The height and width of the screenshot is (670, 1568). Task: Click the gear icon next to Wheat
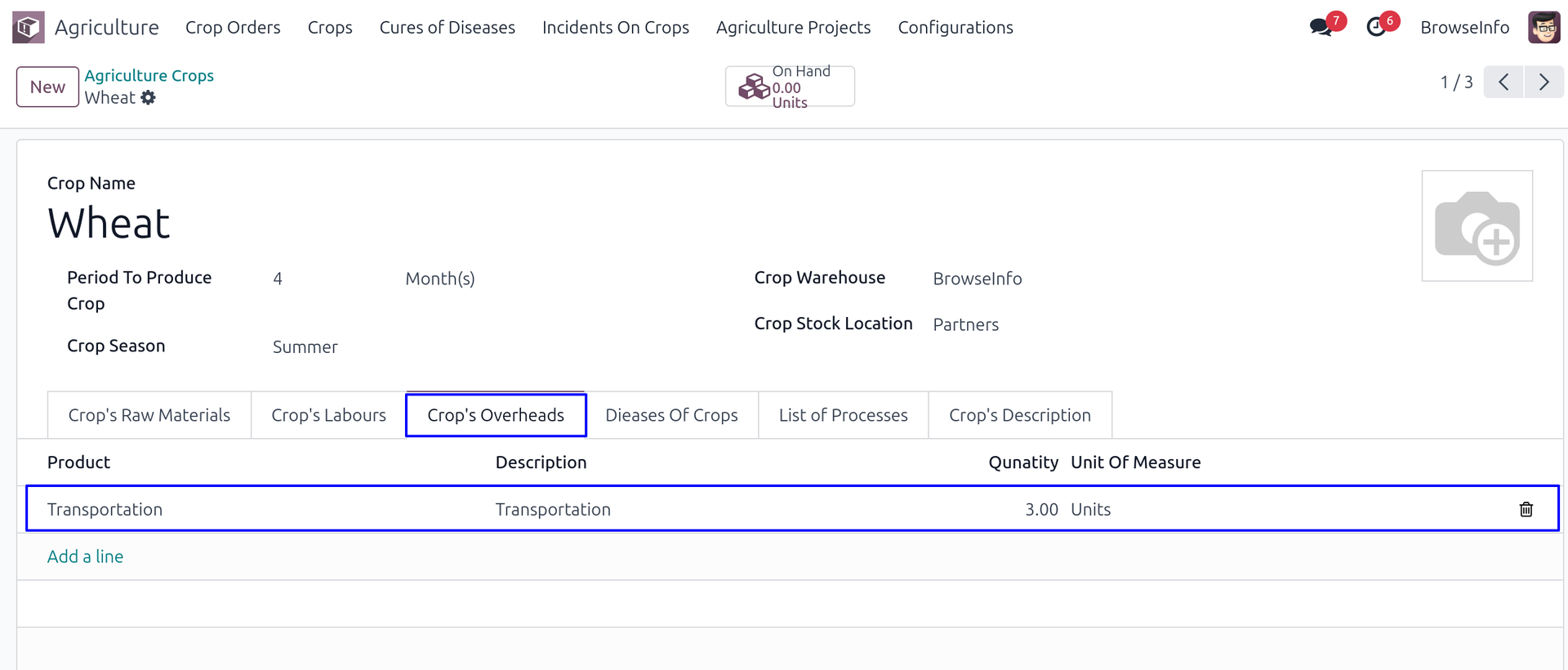coord(148,98)
